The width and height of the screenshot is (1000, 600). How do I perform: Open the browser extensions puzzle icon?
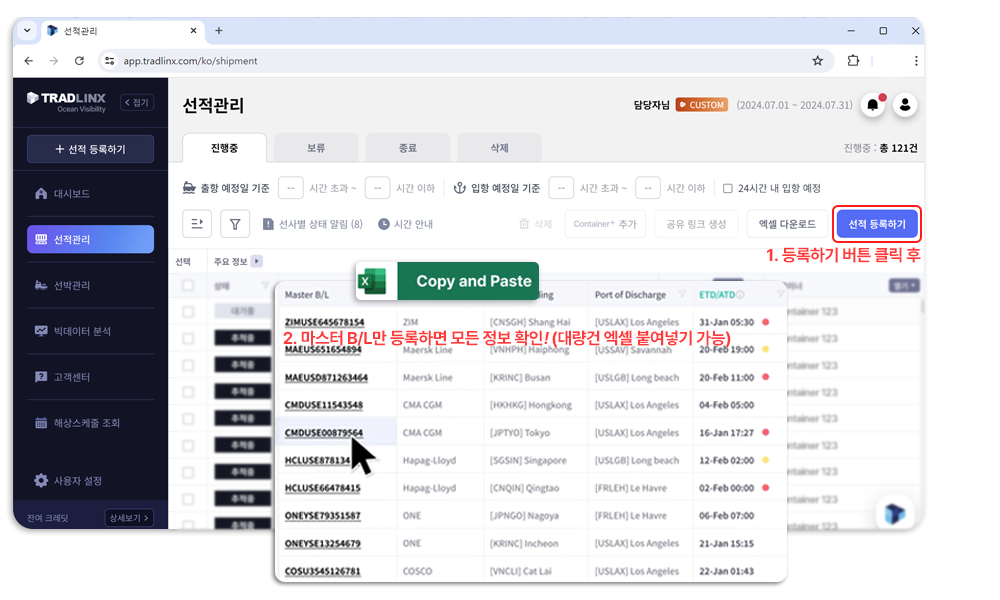(853, 61)
